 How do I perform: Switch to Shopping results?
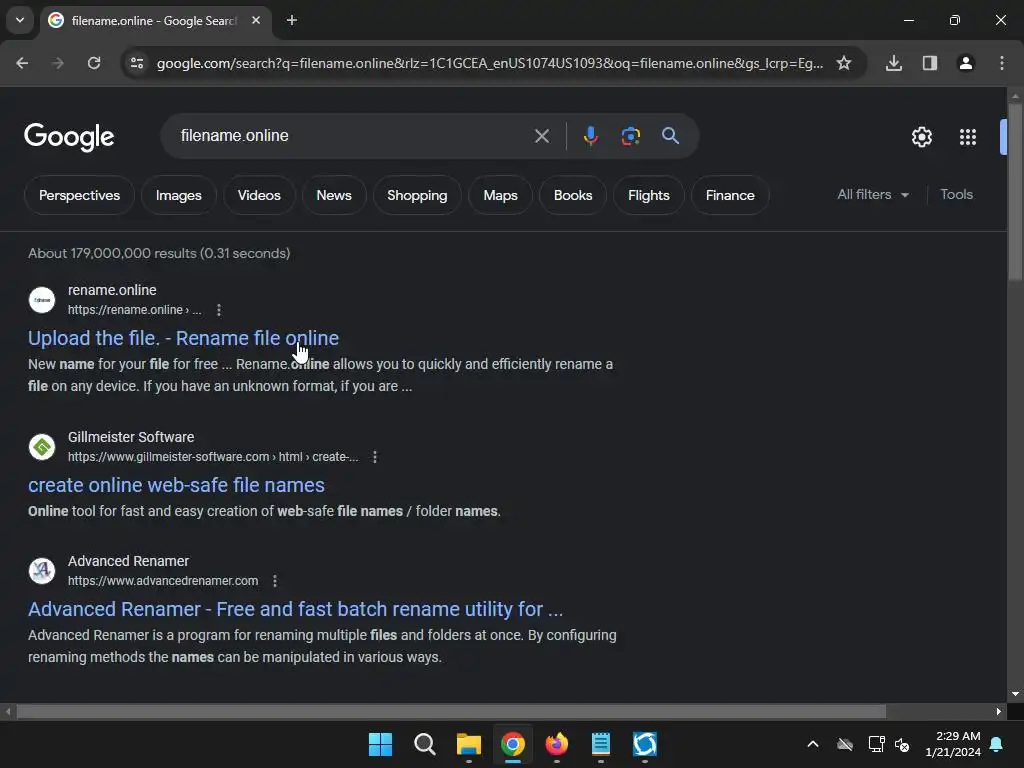click(417, 195)
